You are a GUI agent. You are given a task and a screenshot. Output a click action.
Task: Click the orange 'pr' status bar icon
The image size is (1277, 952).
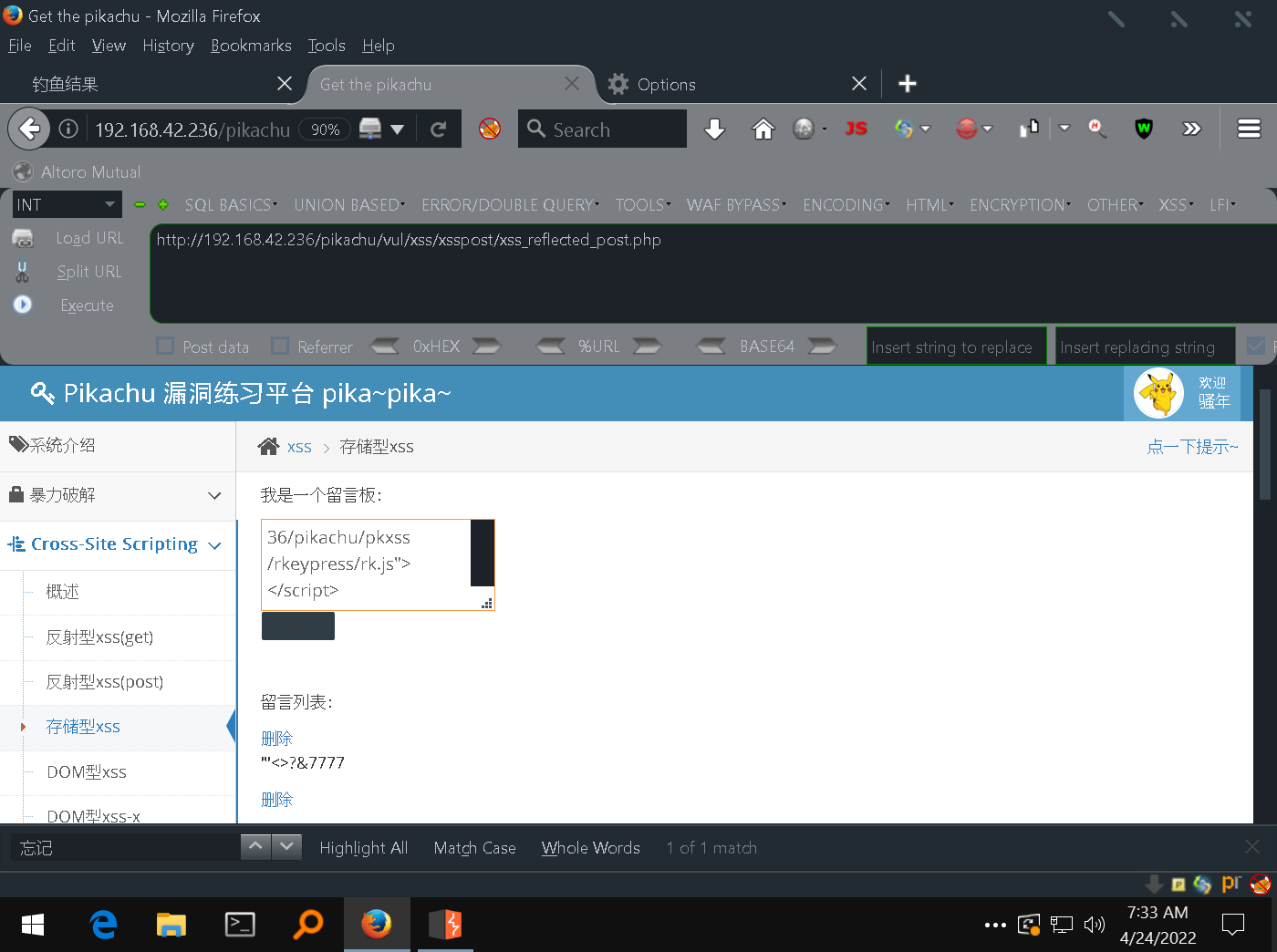(1231, 883)
